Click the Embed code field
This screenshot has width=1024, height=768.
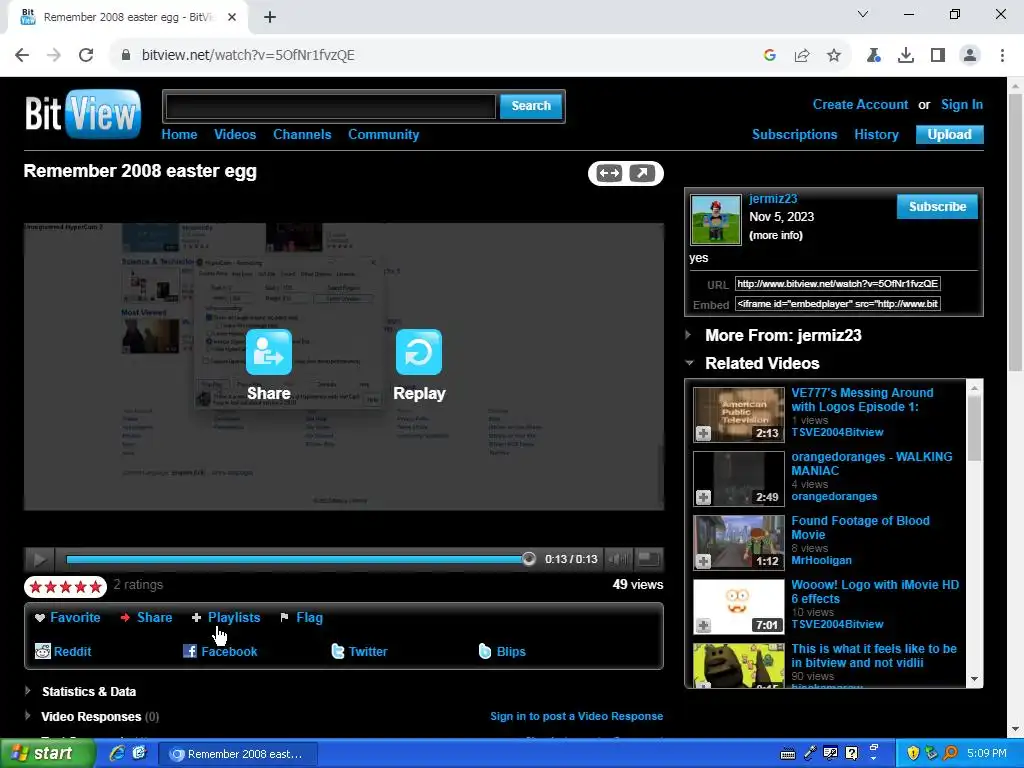pyautogui.click(x=837, y=304)
